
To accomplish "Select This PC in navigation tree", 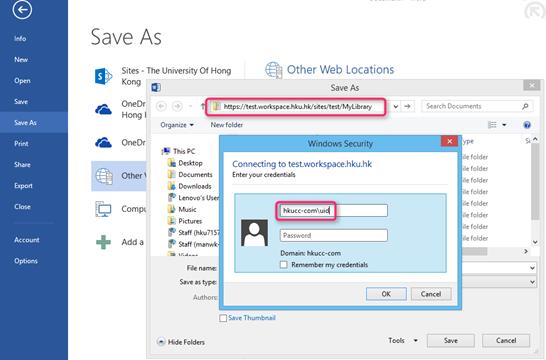I will 178,151.
